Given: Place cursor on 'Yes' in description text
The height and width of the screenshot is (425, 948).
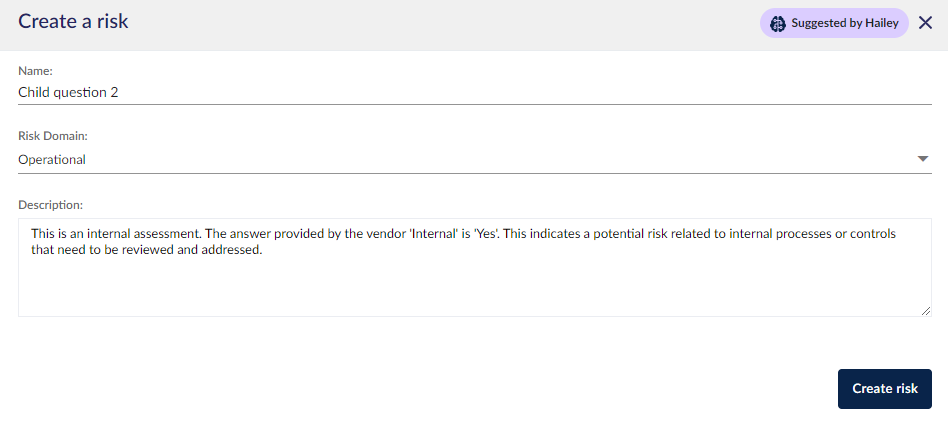Looking at the screenshot, I should pos(488,234).
